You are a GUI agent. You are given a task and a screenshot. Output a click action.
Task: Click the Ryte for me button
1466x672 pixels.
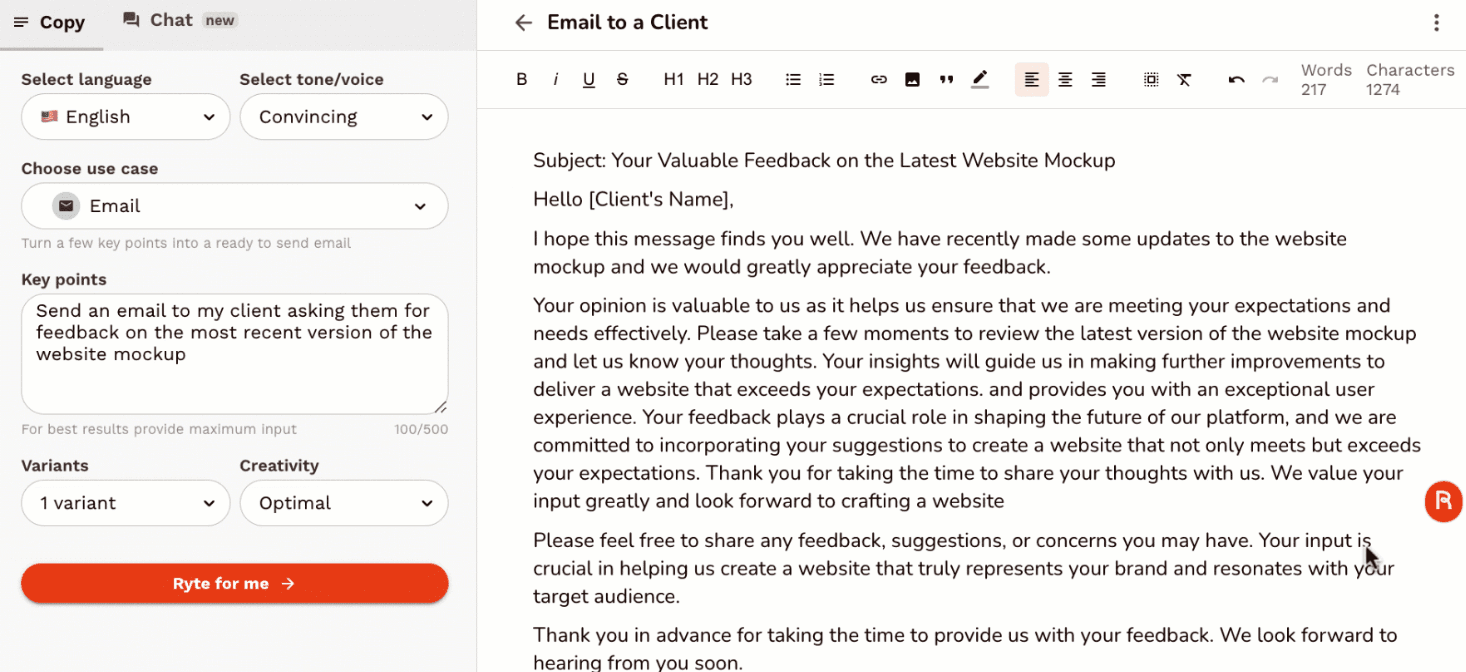[x=235, y=584]
